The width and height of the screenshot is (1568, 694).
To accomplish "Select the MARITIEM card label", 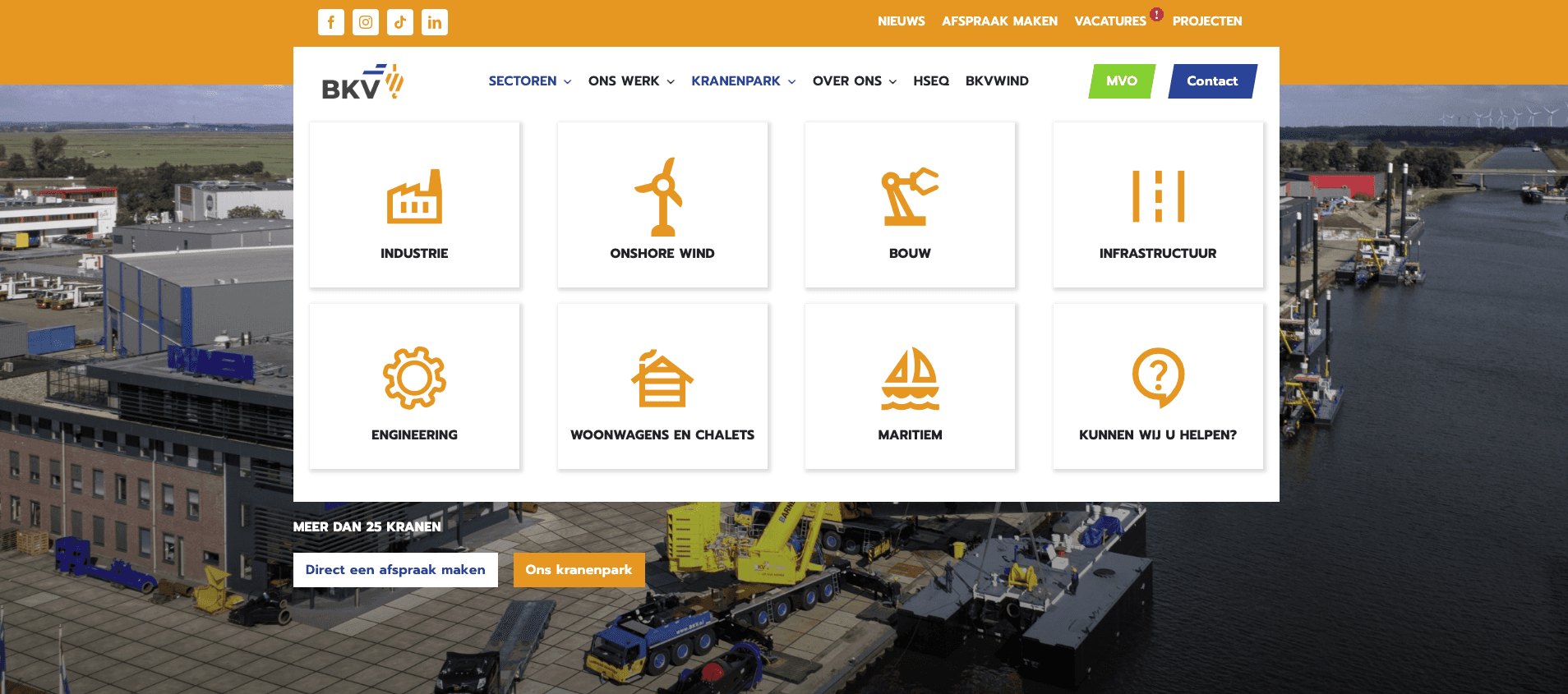I will [910, 435].
